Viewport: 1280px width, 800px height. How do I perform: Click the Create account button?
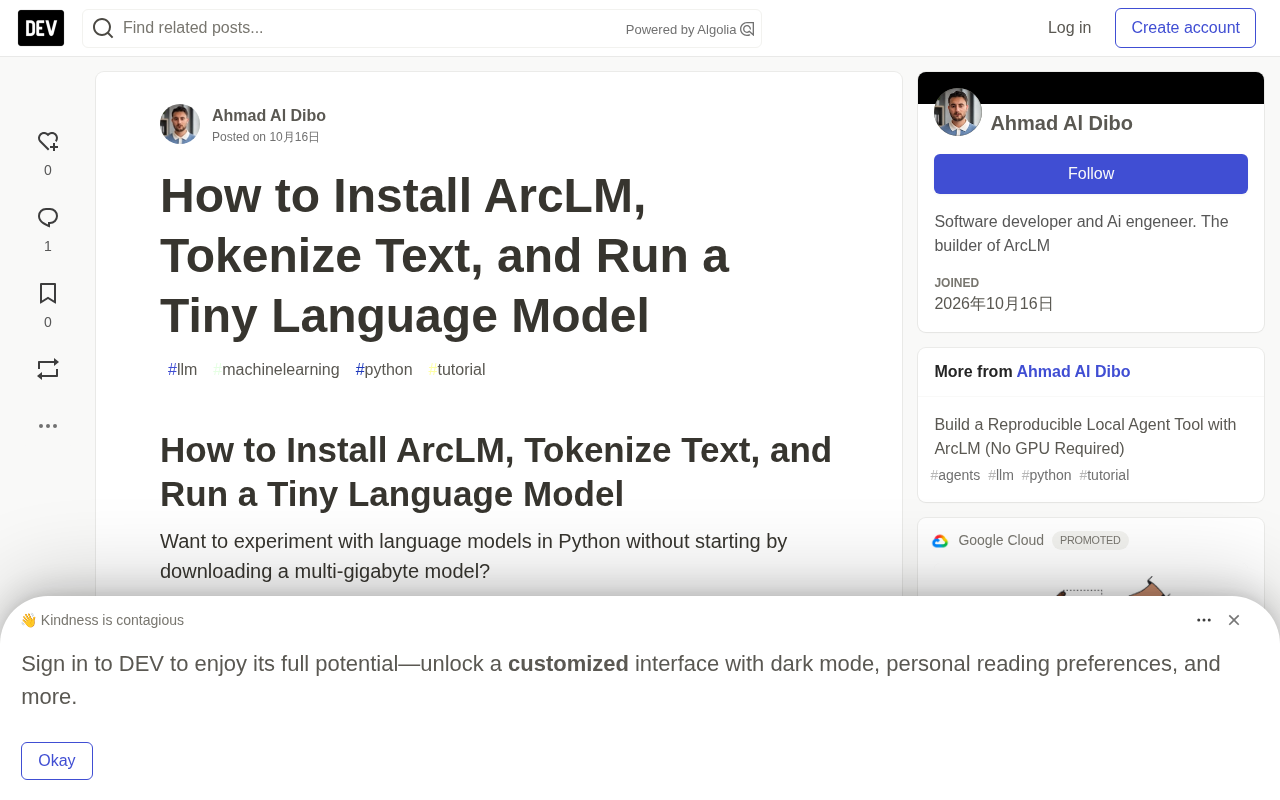coord(1185,28)
